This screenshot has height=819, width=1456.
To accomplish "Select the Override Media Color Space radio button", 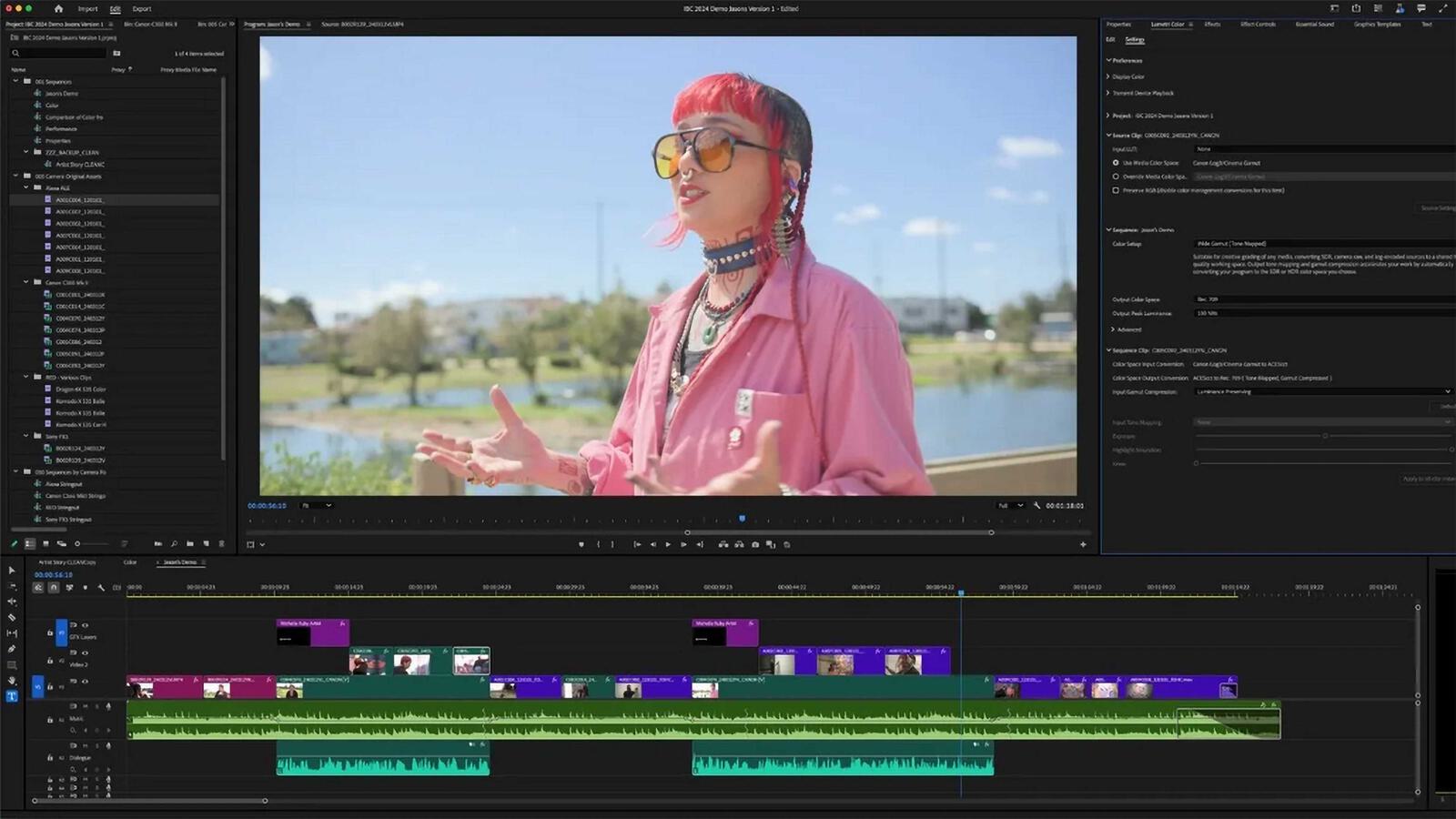I will pos(1116,177).
